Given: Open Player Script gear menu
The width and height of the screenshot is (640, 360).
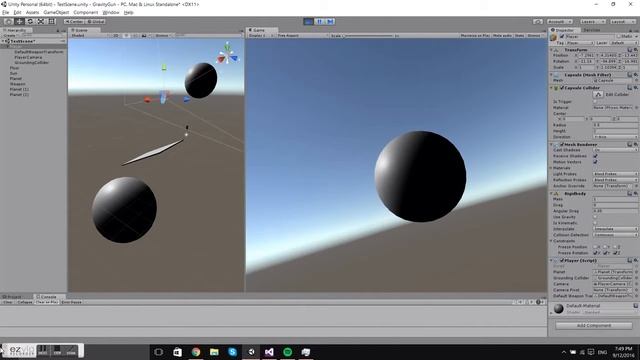Looking at the screenshot, I should pyautogui.click(x=636, y=260).
